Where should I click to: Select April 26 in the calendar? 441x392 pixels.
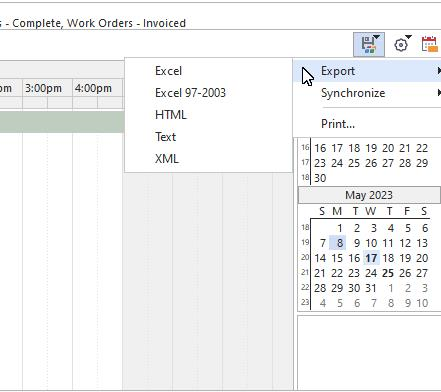point(371,163)
